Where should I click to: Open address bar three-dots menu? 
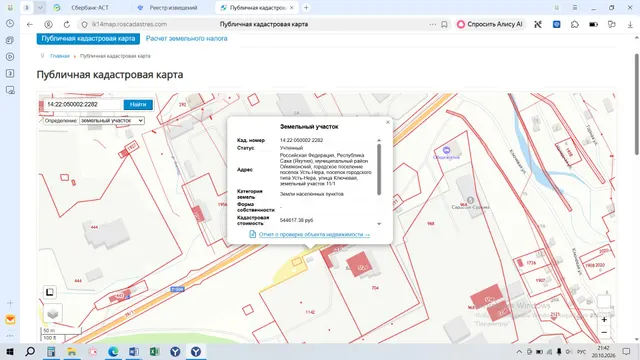[x=433, y=24]
